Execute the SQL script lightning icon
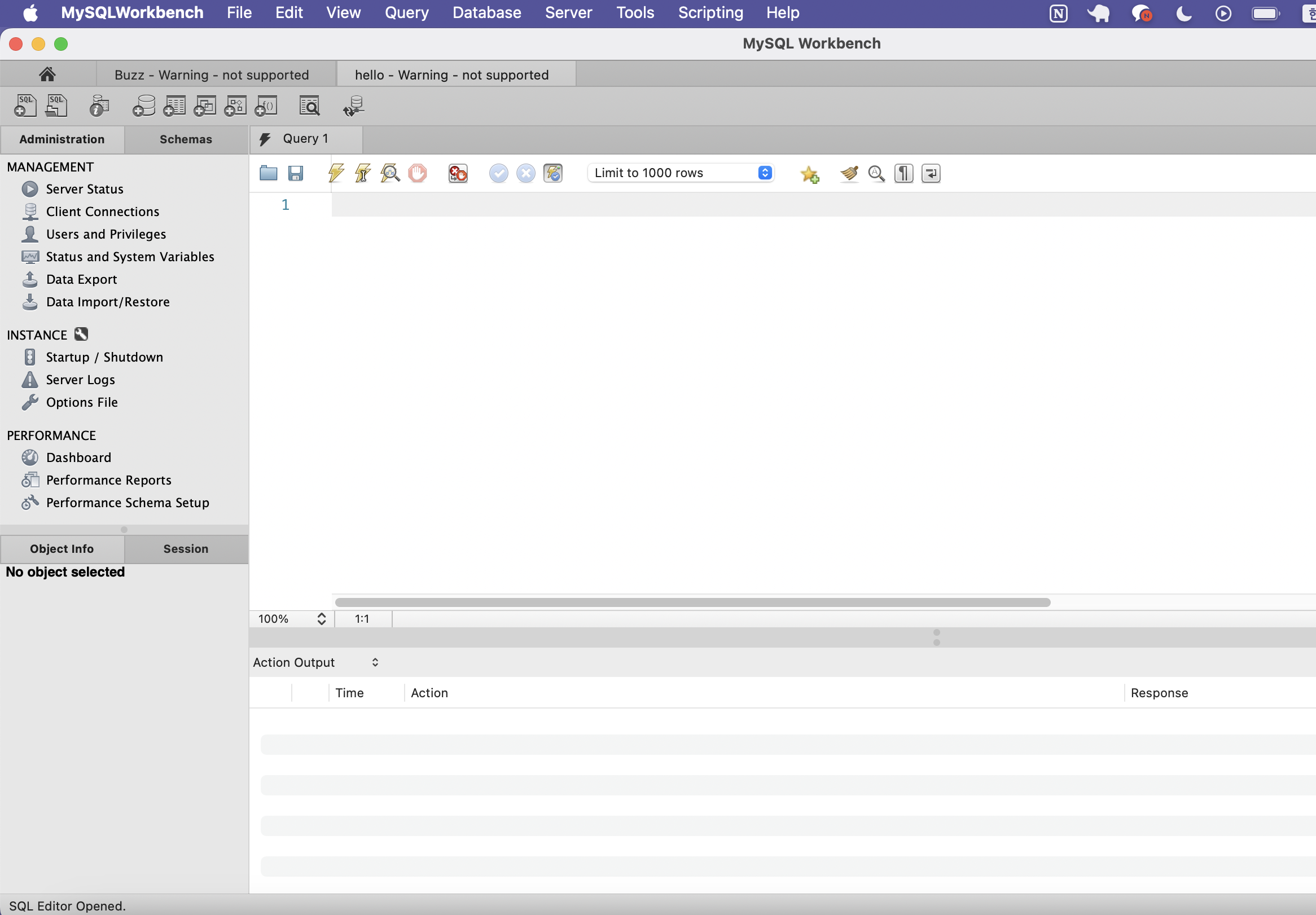The width and height of the screenshot is (1316, 915). pyautogui.click(x=336, y=173)
